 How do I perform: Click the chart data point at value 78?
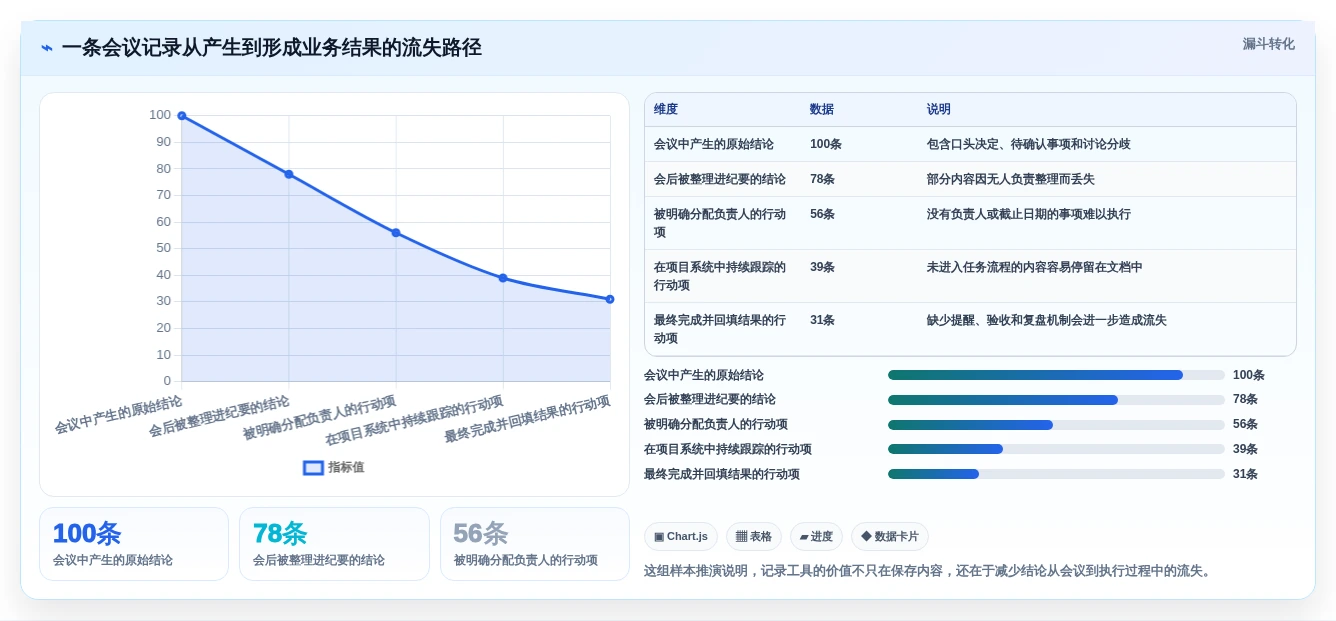[289, 174]
